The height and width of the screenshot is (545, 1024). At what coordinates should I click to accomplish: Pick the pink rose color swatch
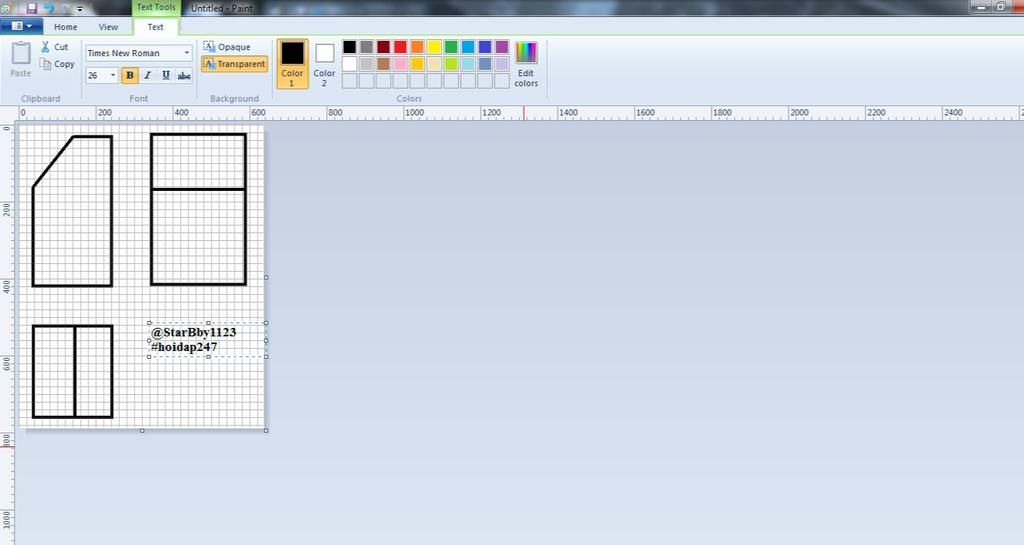coord(400,64)
